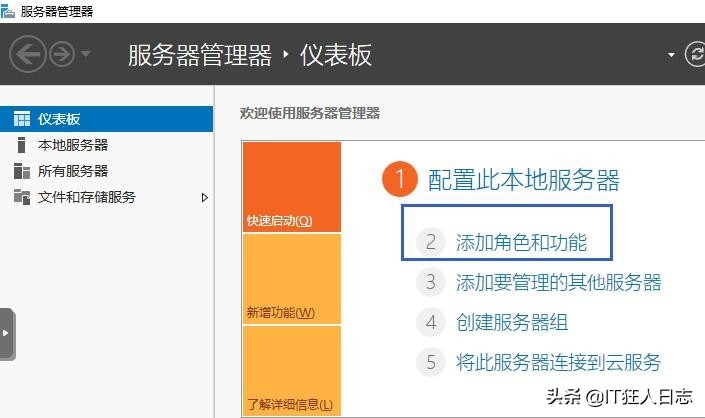Expand the collapsed side panel handle

pyautogui.click(x=7, y=334)
